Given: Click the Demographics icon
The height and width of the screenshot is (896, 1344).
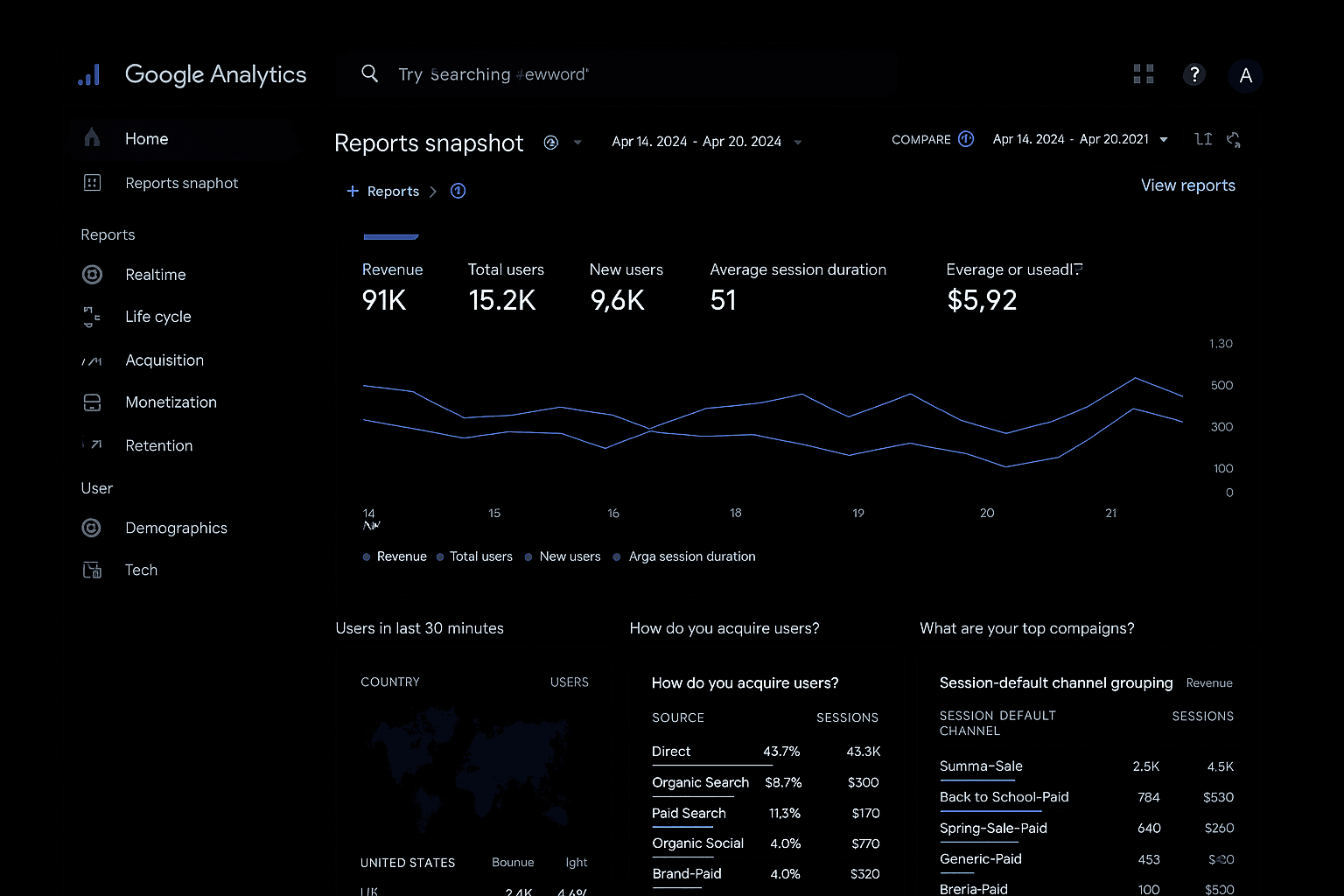Looking at the screenshot, I should tap(91, 528).
